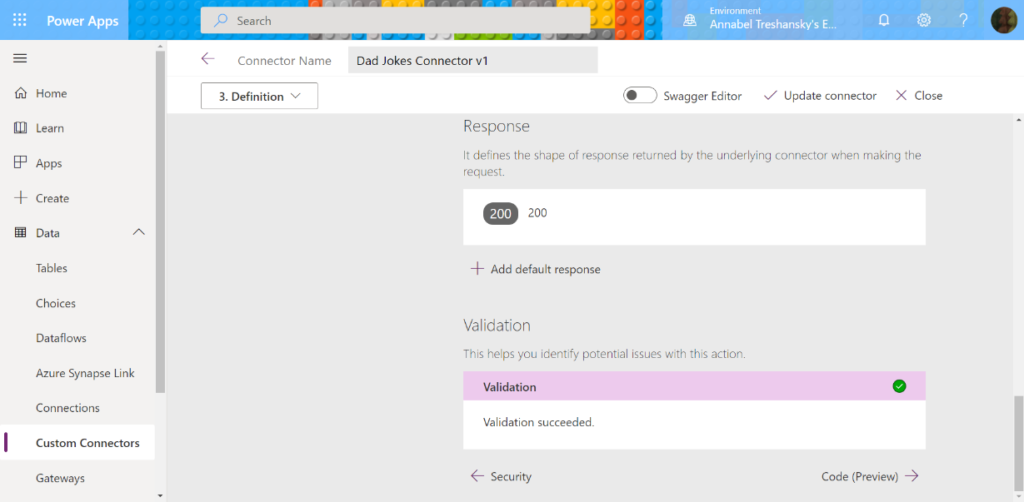Image resolution: width=1024 pixels, height=502 pixels.
Task: Open Connections in the sidebar
Action: [x=67, y=408]
